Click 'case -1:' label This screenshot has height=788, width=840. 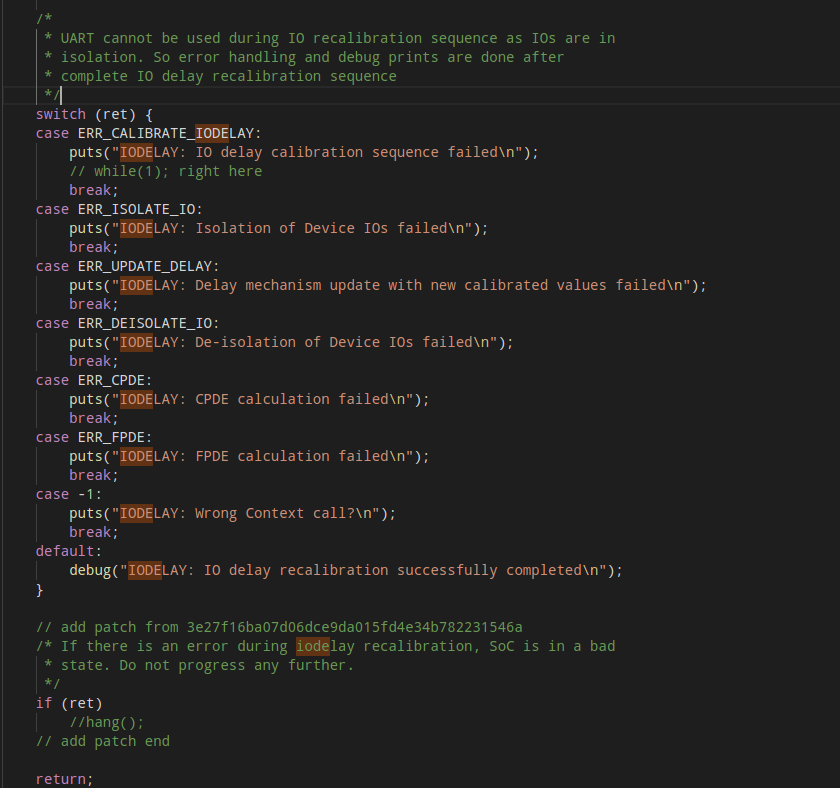[x=69, y=495]
